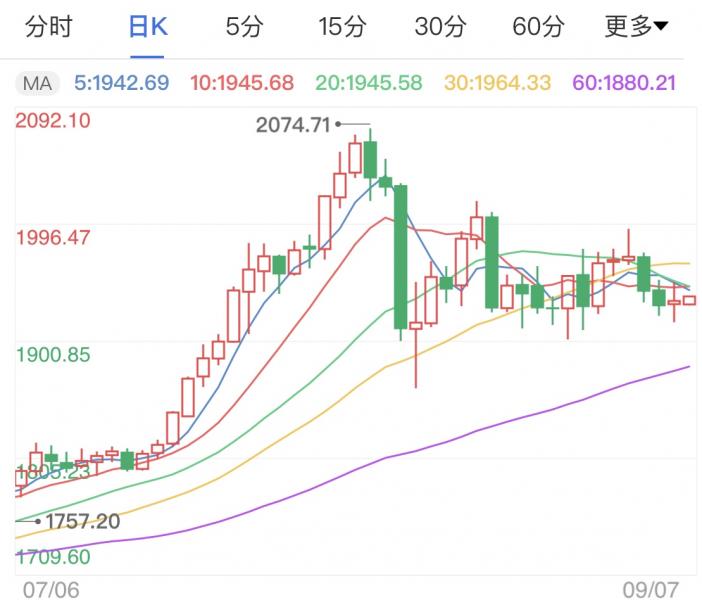This screenshot has height=600, width=702.
Task: Click the 2092.10 price axis label
Action: [x=55, y=121]
